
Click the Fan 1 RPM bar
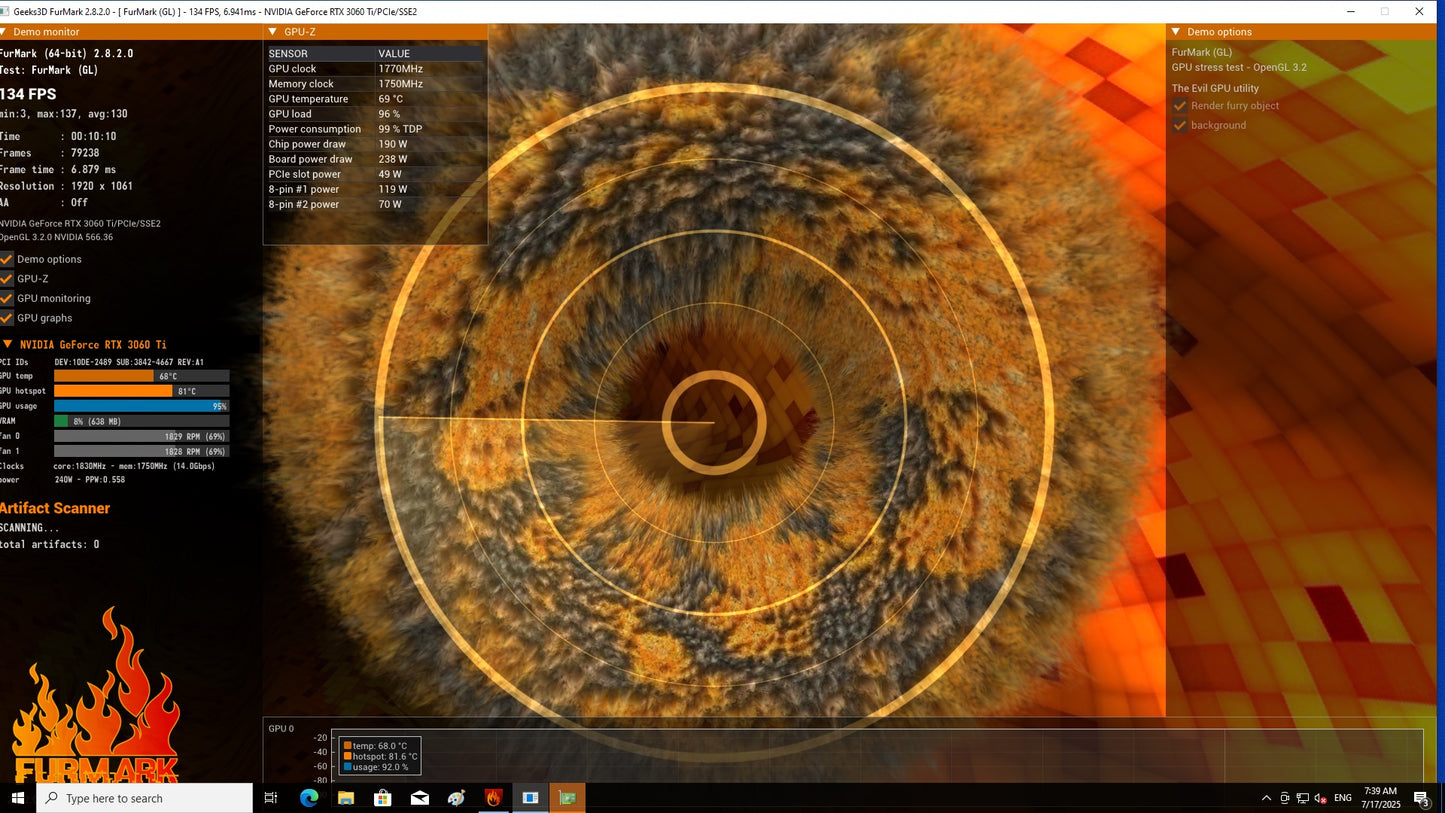(x=141, y=451)
